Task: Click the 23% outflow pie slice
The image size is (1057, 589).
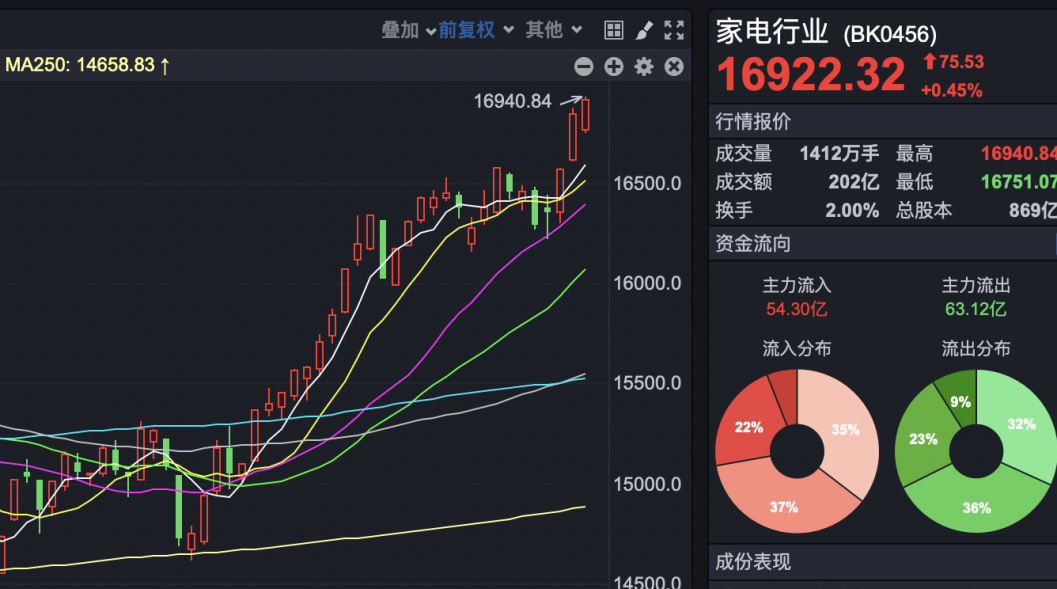Action: (x=923, y=439)
